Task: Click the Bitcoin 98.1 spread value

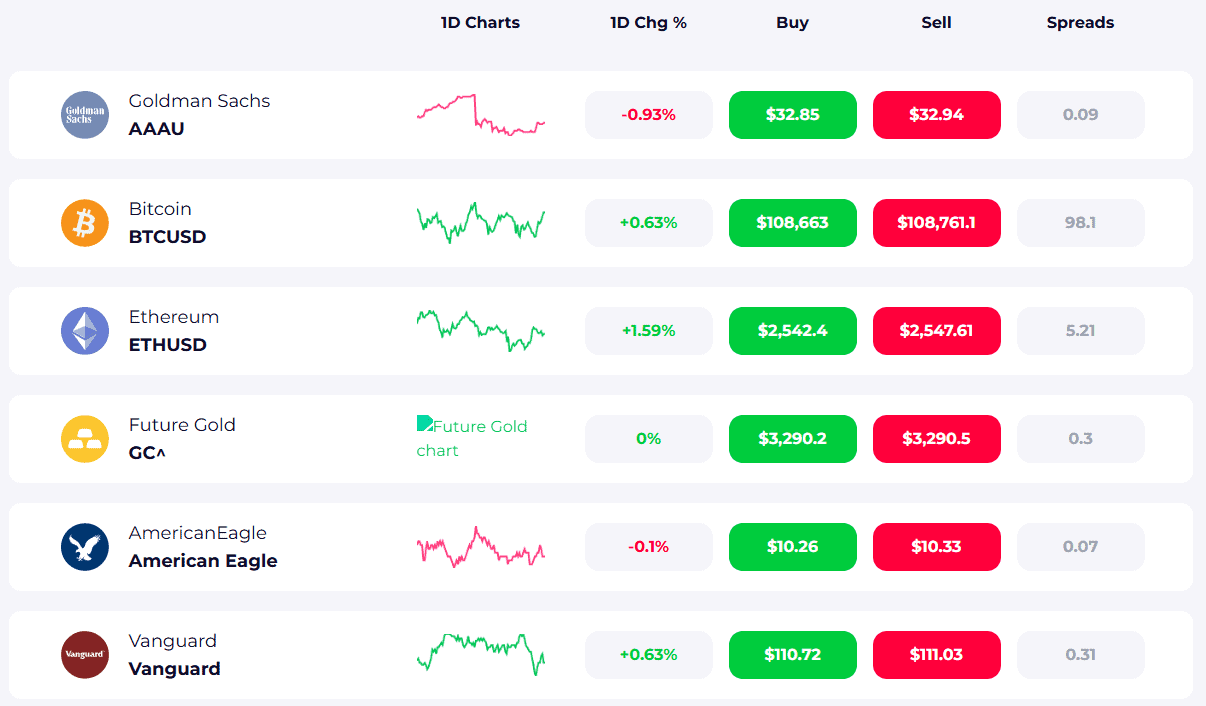Action: 1080,223
